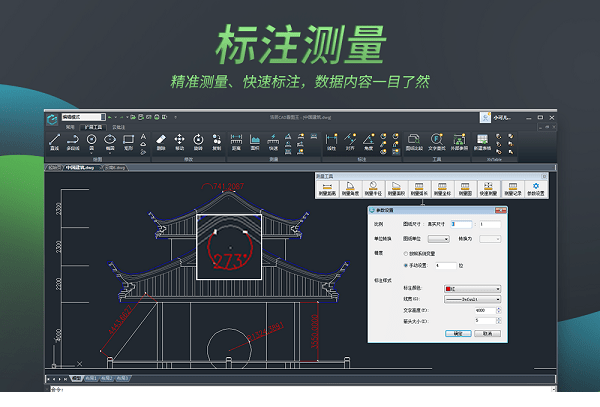The image size is (600, 407).
Task: Click the application logo menu button
Action: [x=52, y=120]
